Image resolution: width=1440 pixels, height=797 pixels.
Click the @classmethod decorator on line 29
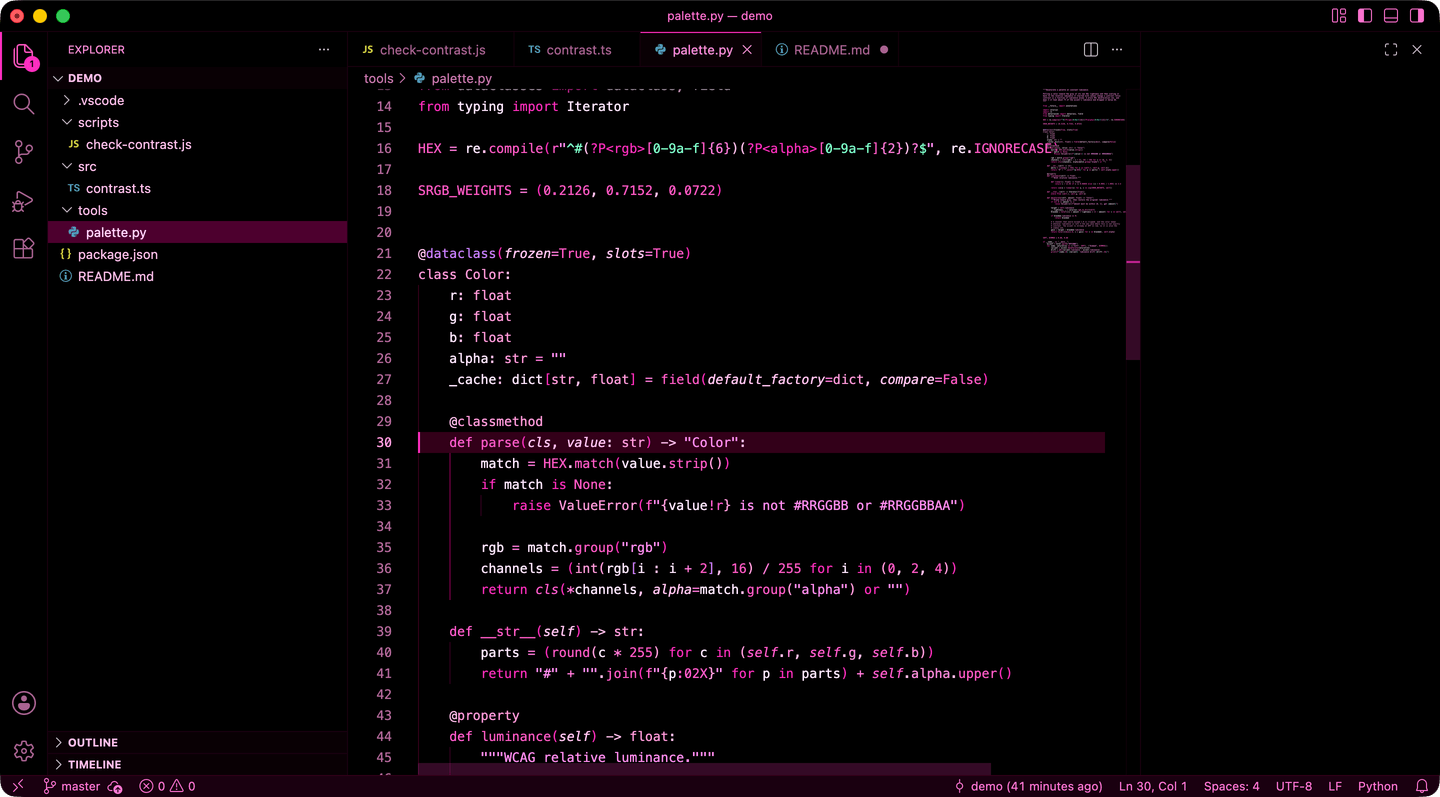[496, 421]
